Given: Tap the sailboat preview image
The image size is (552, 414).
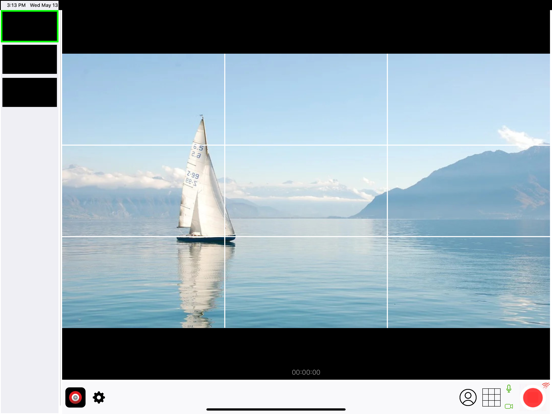Looking at the screenshot, I should coord(306,191).
